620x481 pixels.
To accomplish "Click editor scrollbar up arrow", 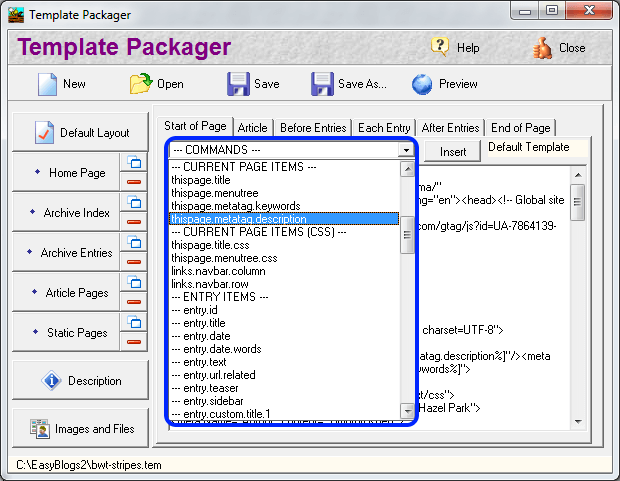I will tap(578, 175).
